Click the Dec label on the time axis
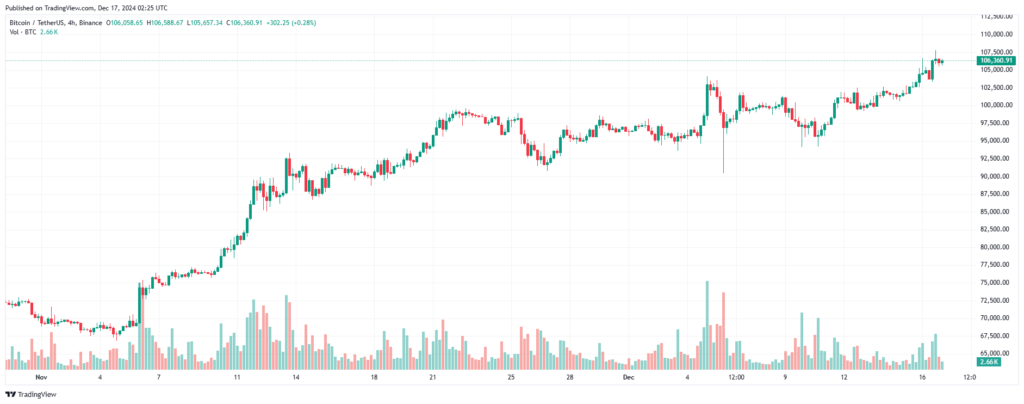Viewport: 1024px width, 404px height. click(x=628, y=377)
